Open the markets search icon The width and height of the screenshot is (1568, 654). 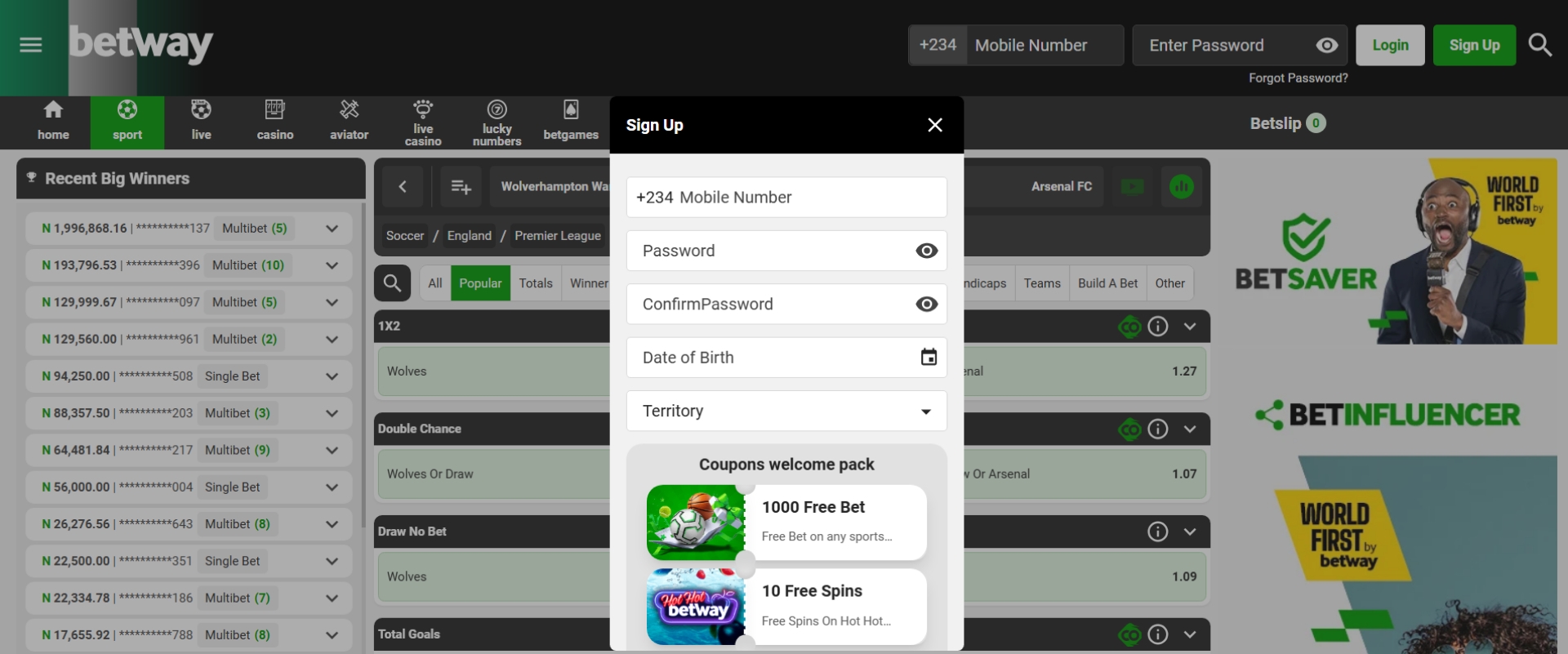click(392, 283)
